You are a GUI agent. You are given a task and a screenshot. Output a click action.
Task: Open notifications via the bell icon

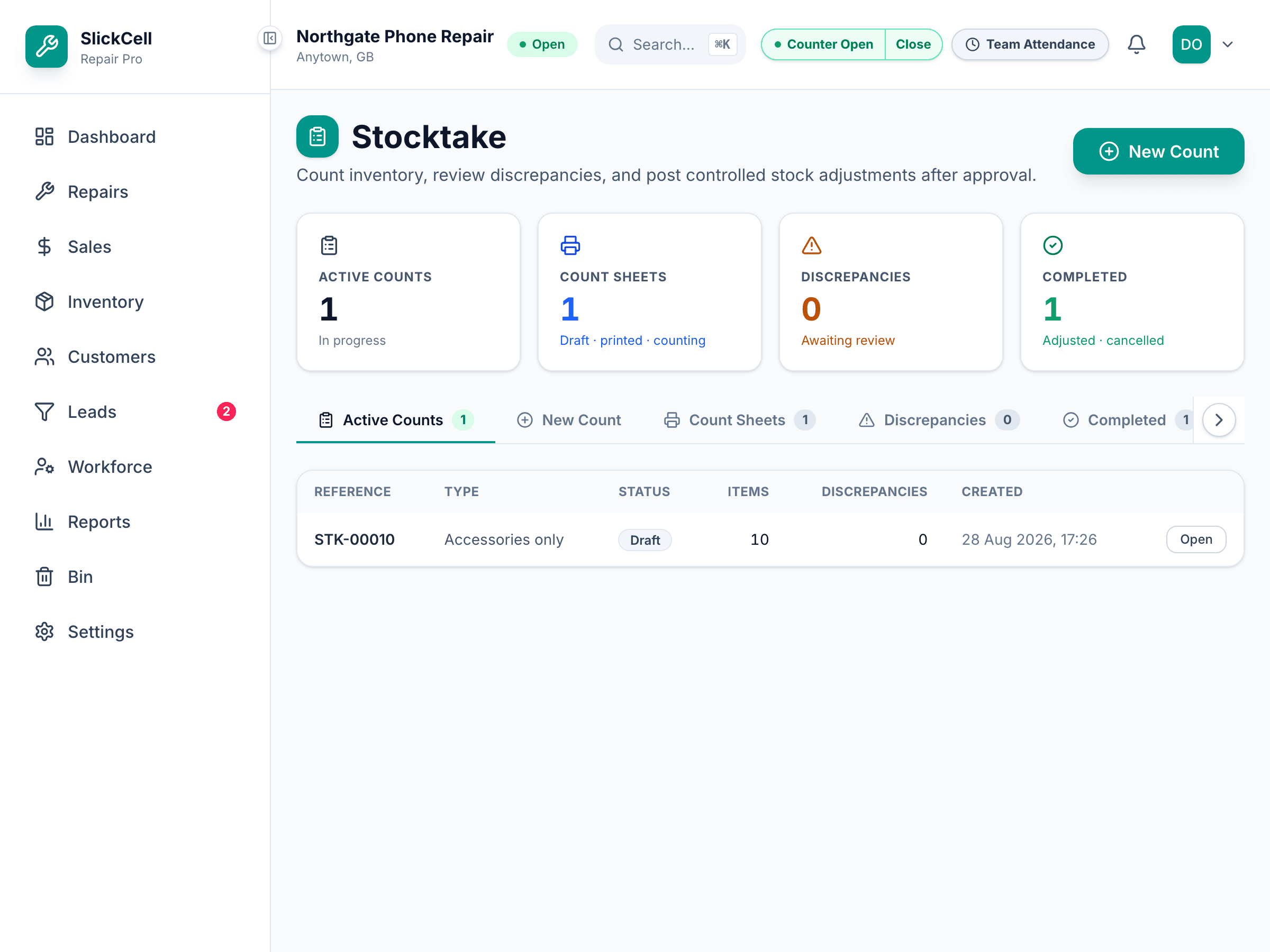pyautogui.click(x=1136, y=44)
